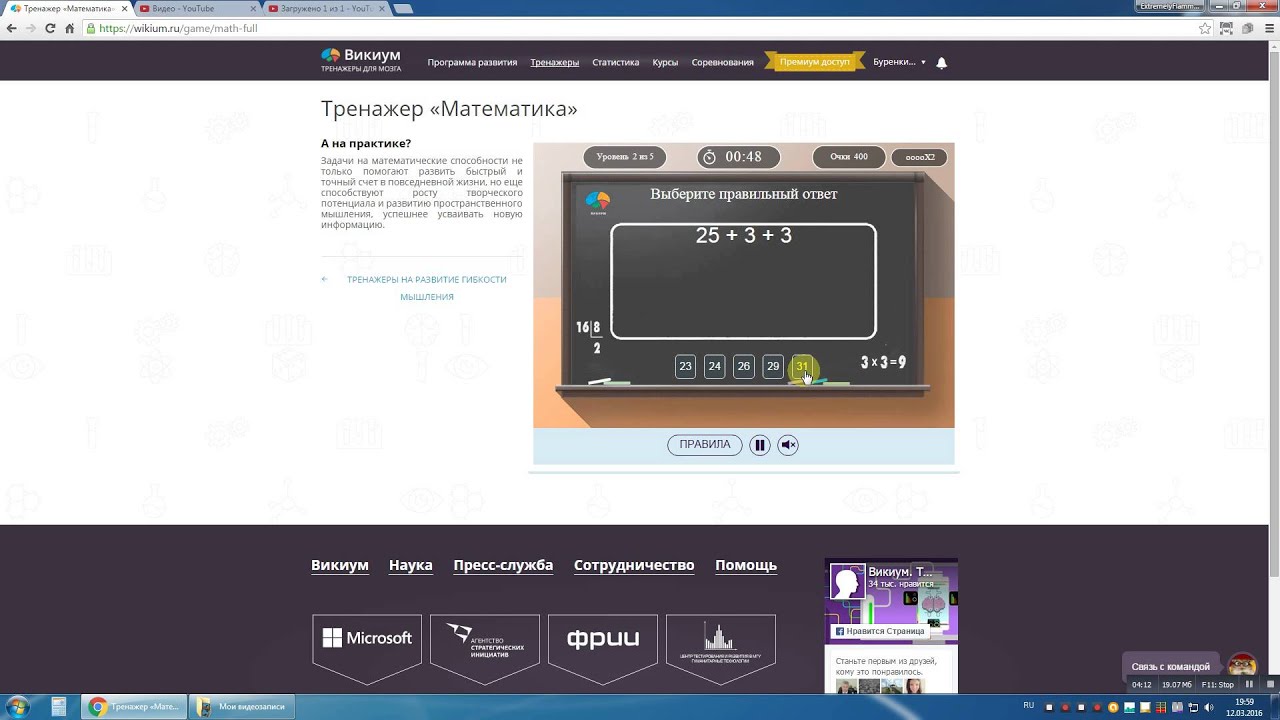The image size is (1280, 720).
Task: Click the support mascot avatar icon
Action: click(x=1242, y=666)
